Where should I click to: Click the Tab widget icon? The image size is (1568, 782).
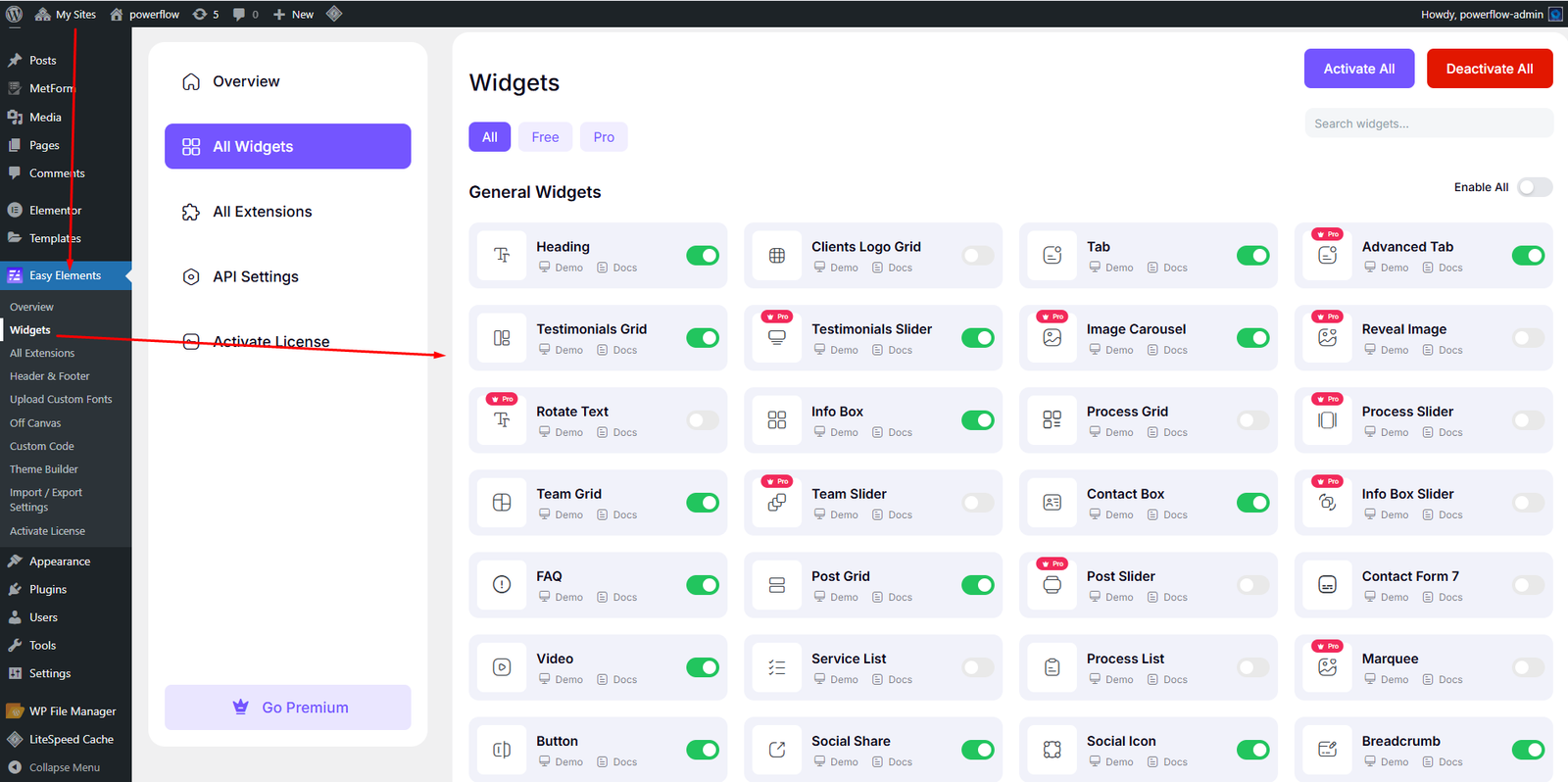pos(1053,256)
